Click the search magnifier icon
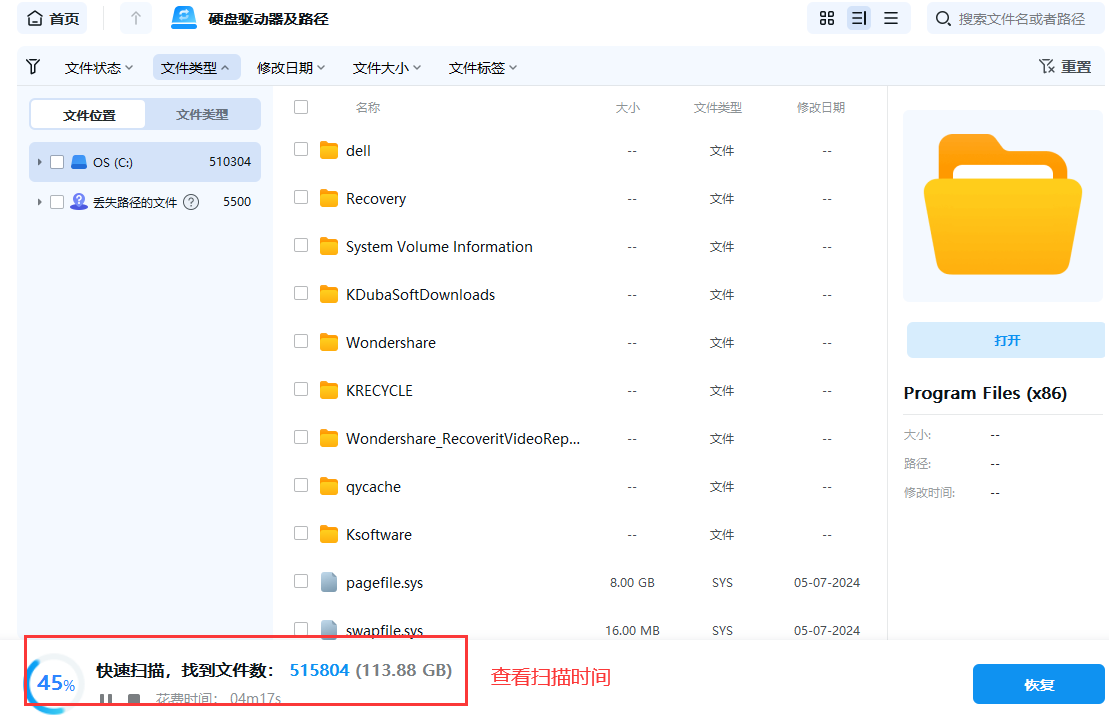 941,18
